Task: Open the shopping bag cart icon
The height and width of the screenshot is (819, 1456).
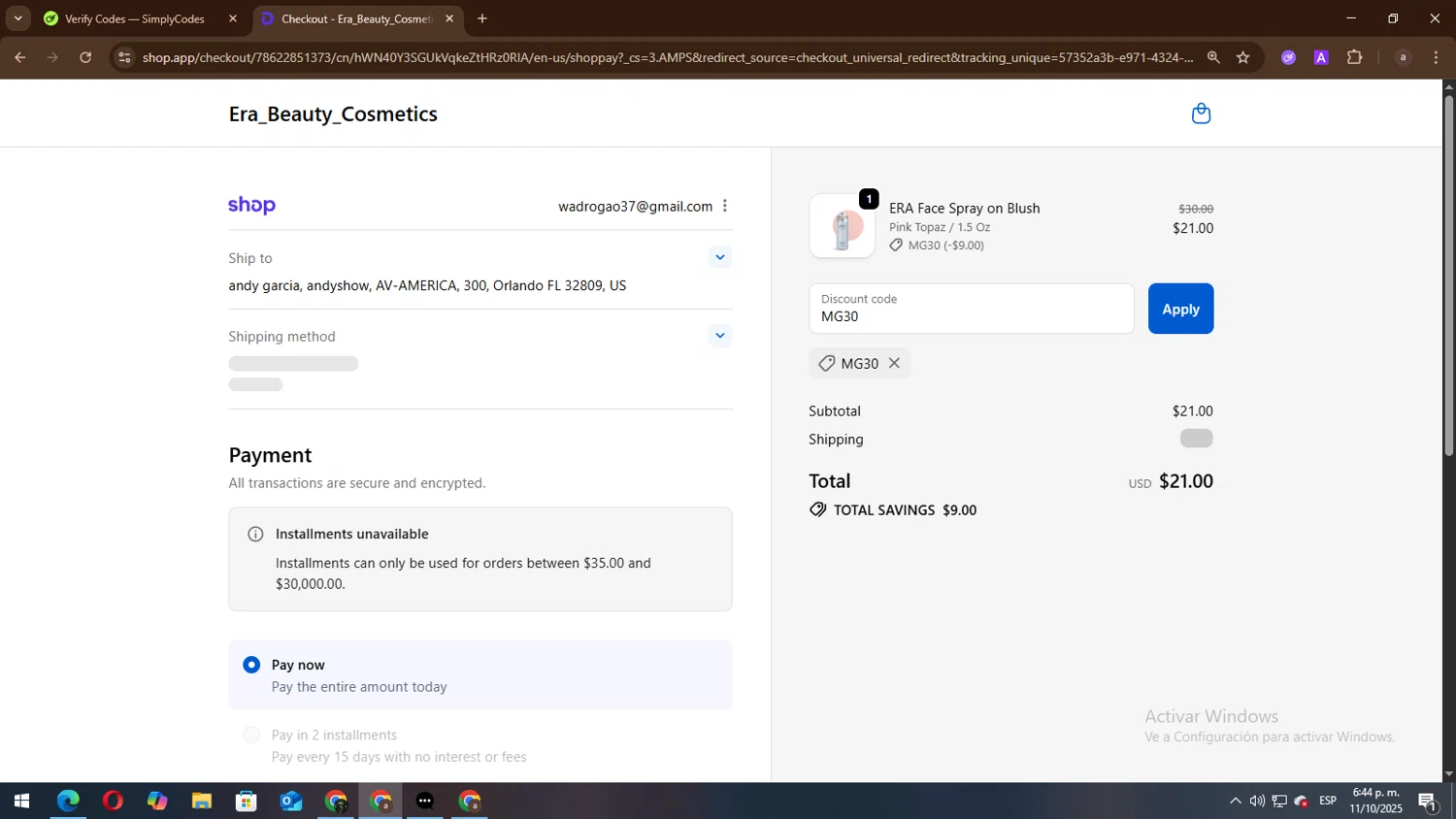Action: point(1201,114)
